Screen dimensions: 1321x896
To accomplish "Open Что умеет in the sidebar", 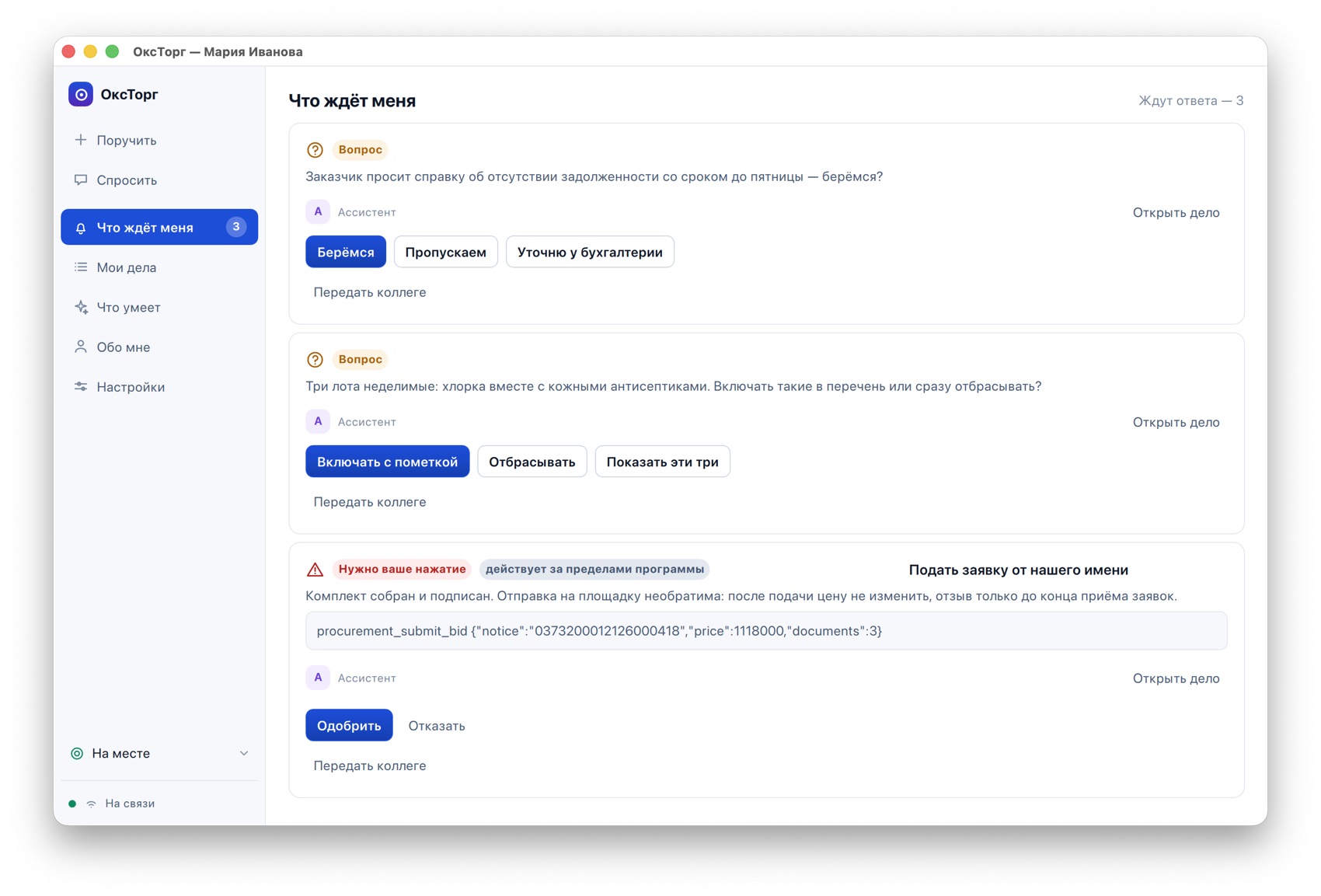I will (x=159, y=307).
